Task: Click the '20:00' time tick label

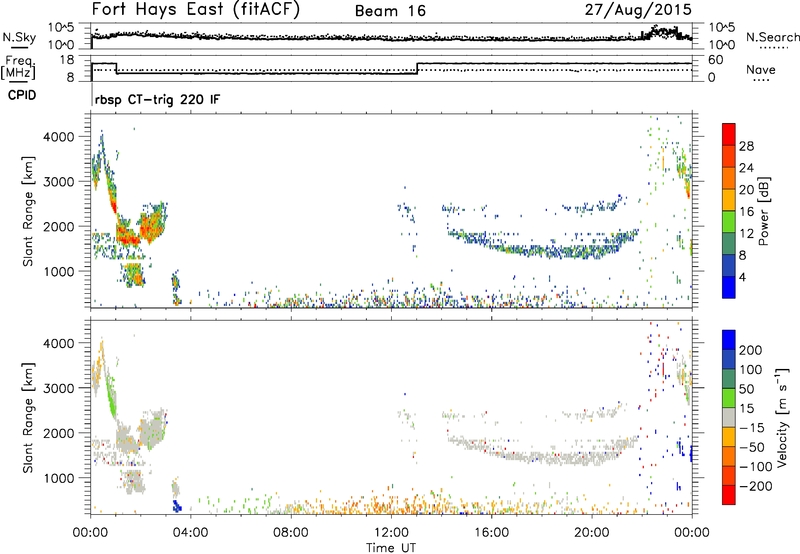Action: click(x=591, y=533)
